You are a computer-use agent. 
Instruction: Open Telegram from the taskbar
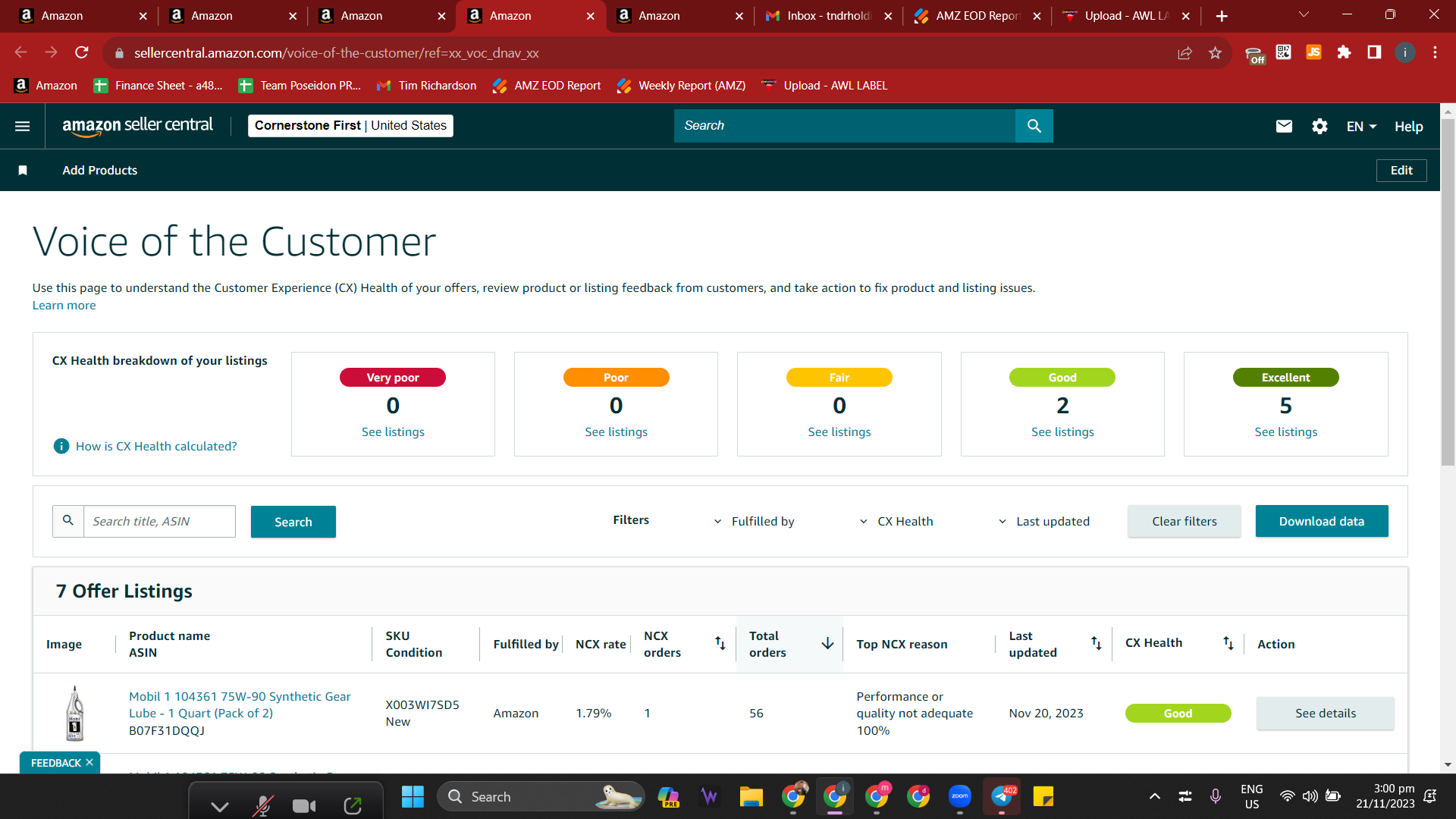tap(1002, 796)
